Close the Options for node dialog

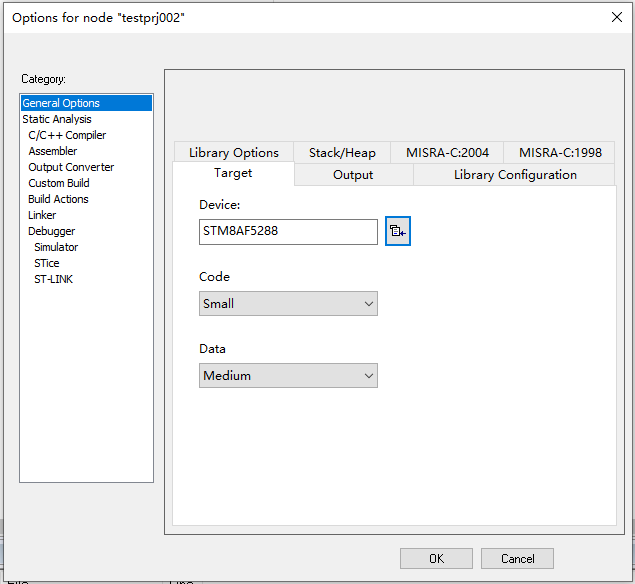click(x=616, y=17)
